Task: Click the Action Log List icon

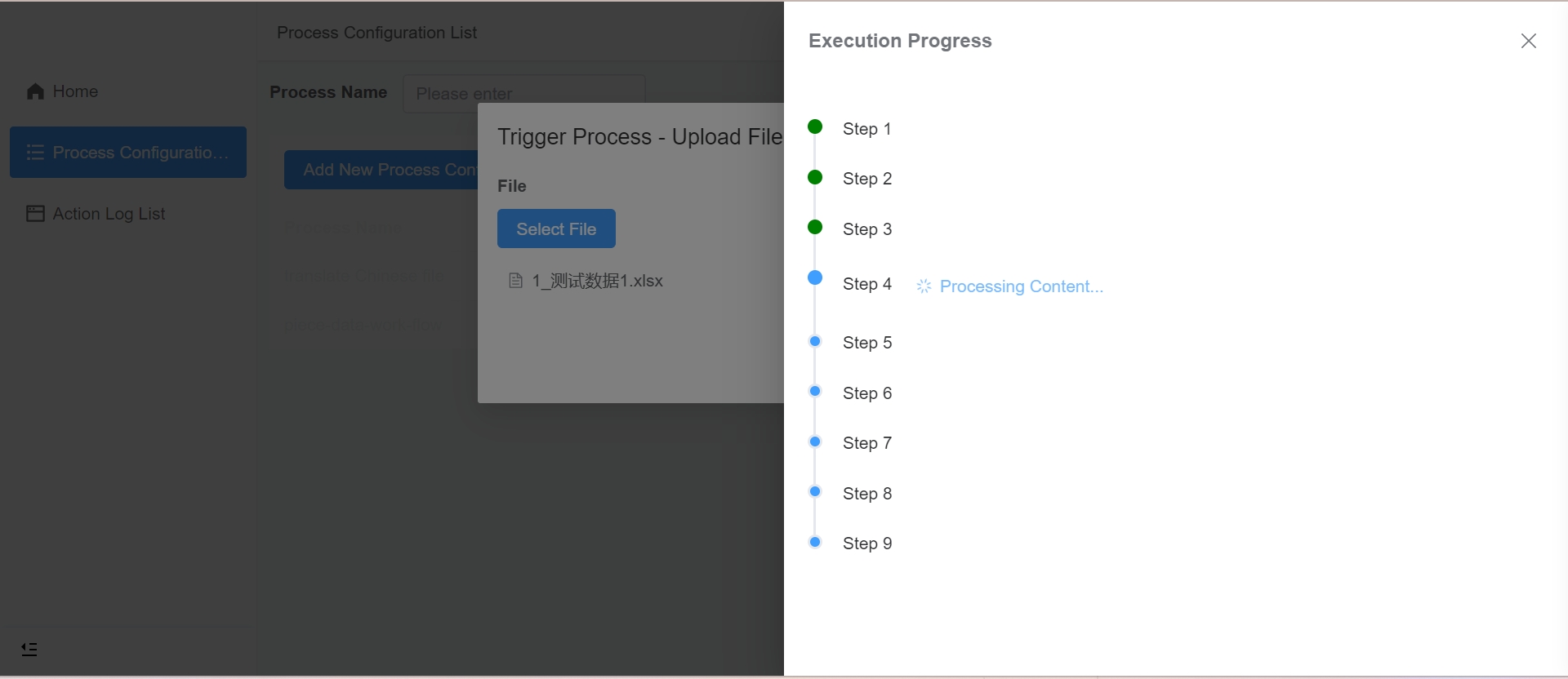Action: click(34, 213)
